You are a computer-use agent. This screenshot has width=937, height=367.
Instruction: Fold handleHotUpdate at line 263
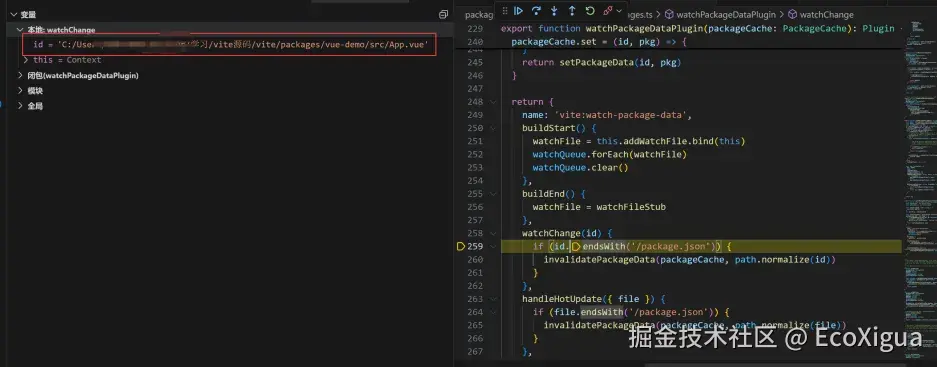pos(493,299)
